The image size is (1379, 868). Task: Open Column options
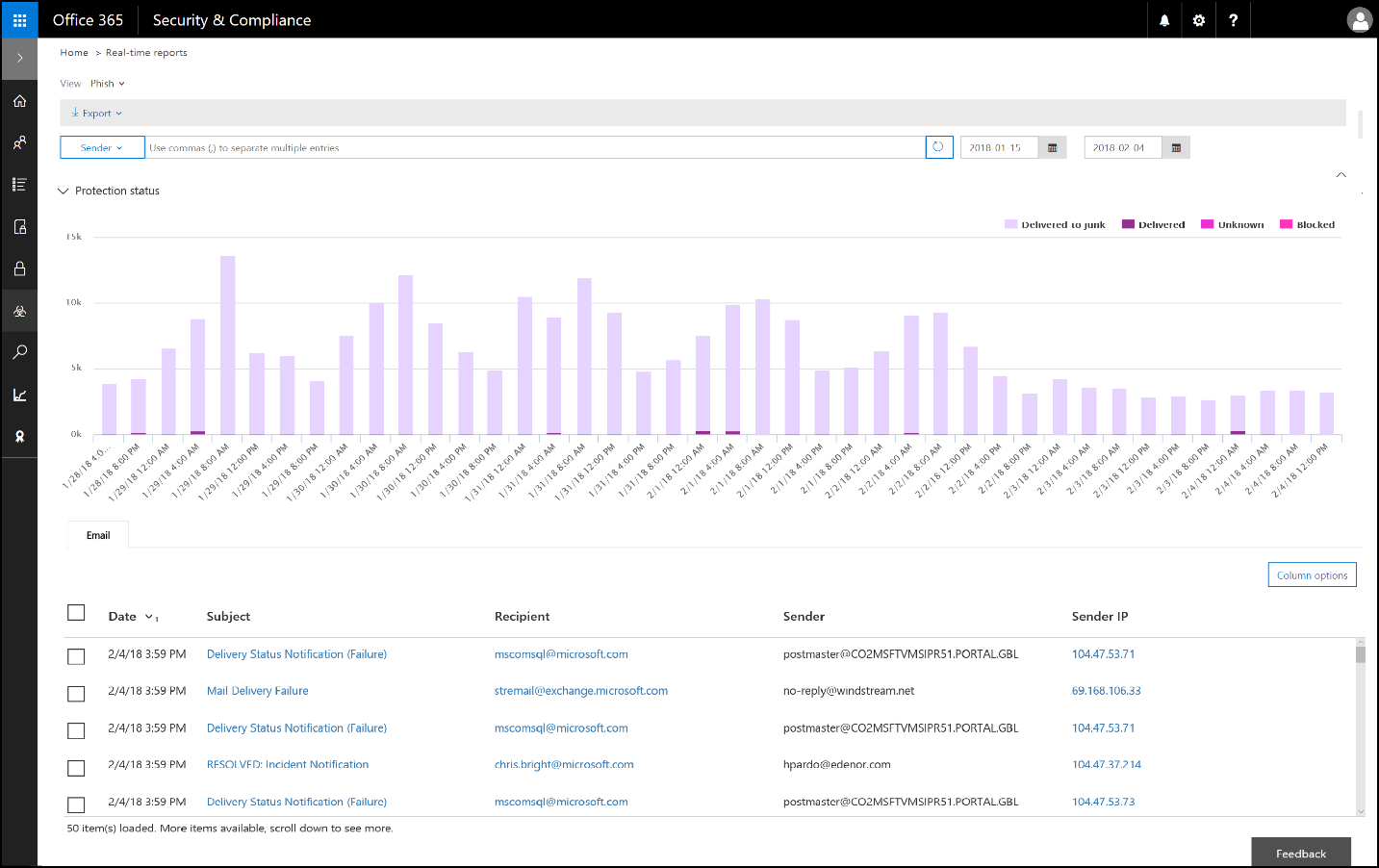1311,574
